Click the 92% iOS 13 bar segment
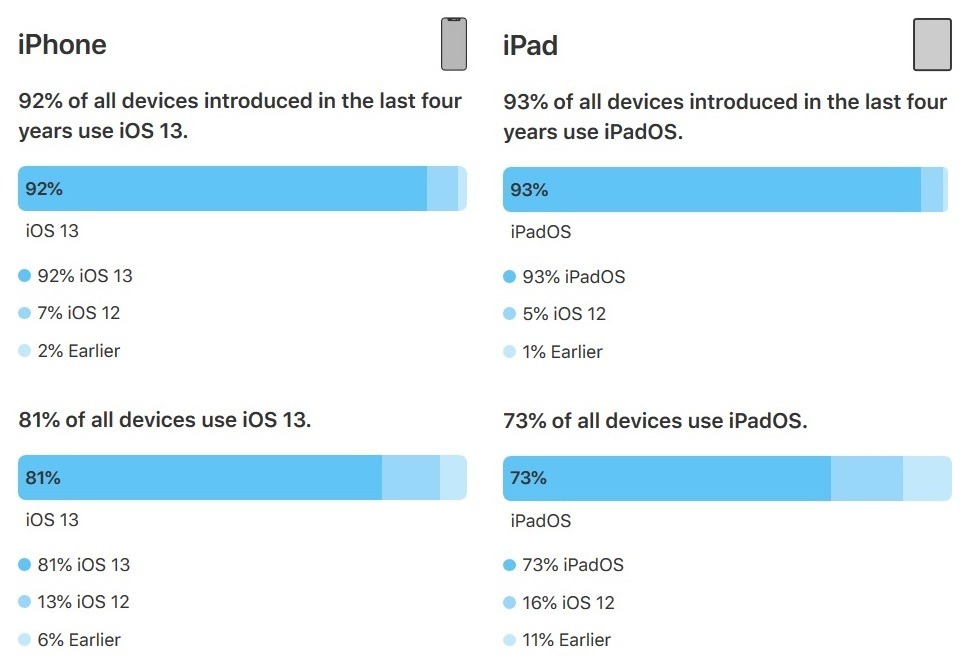This screenshot has width=973, height=665. tap(222, 189)
